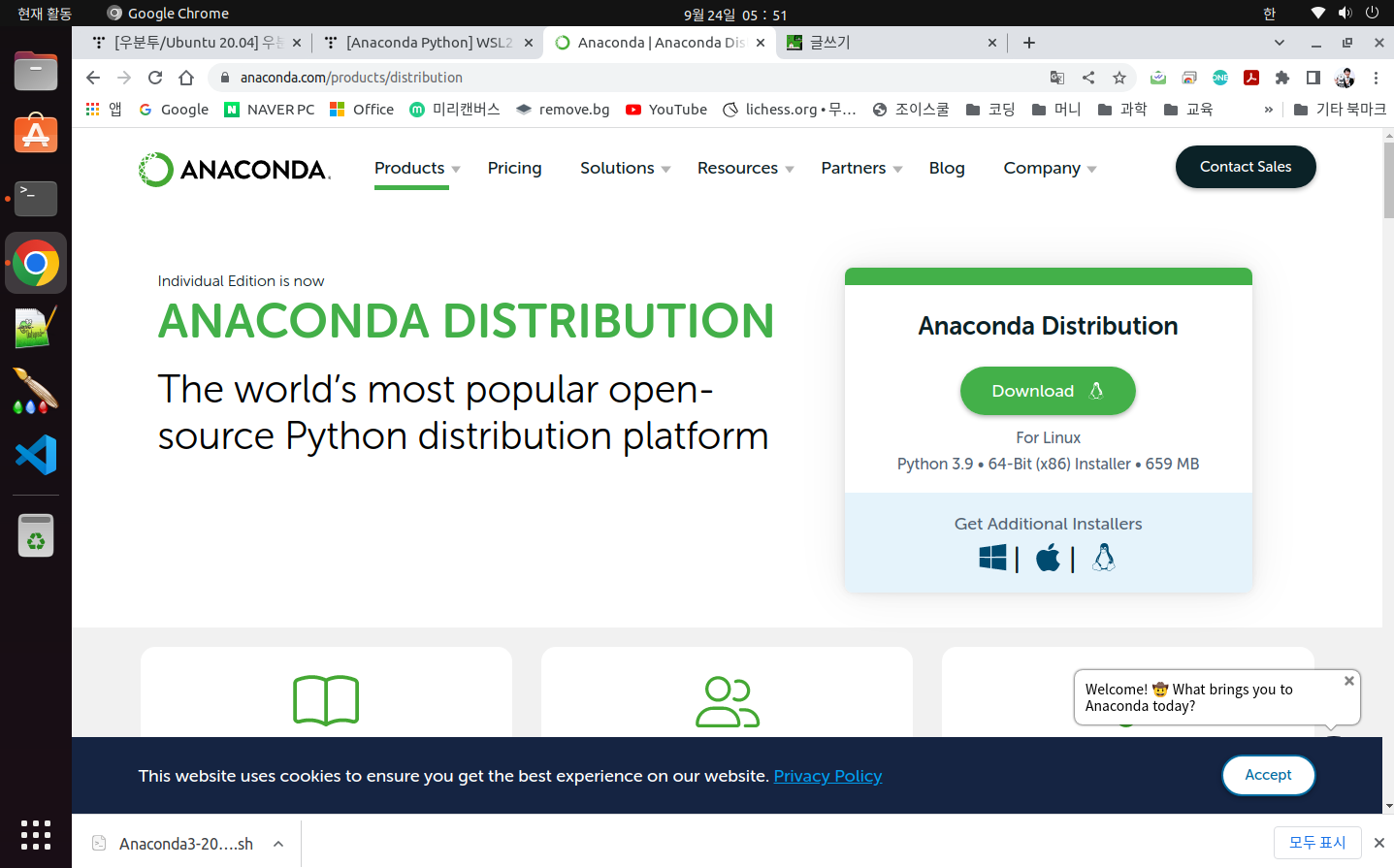Click the 모두 표시 show-all downloads button
This screenshot has height=868, width=1394.
[1317, 843]
